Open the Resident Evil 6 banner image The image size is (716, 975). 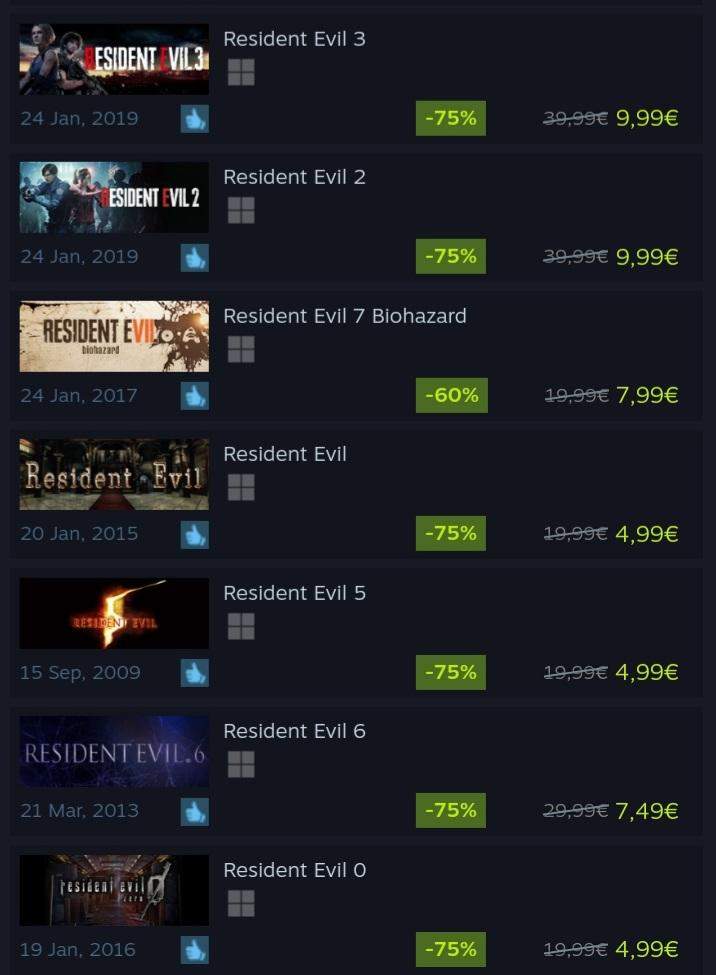pos(114,752)
